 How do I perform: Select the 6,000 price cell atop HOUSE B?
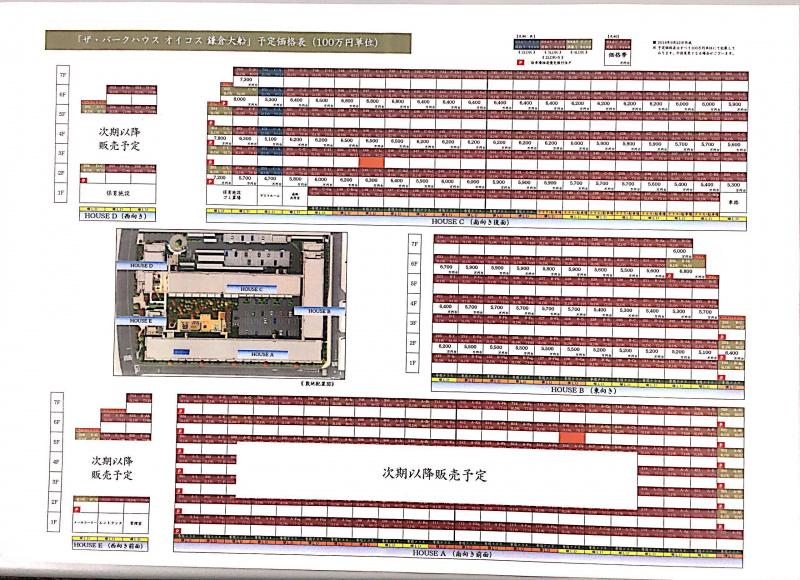pos(682,252)
